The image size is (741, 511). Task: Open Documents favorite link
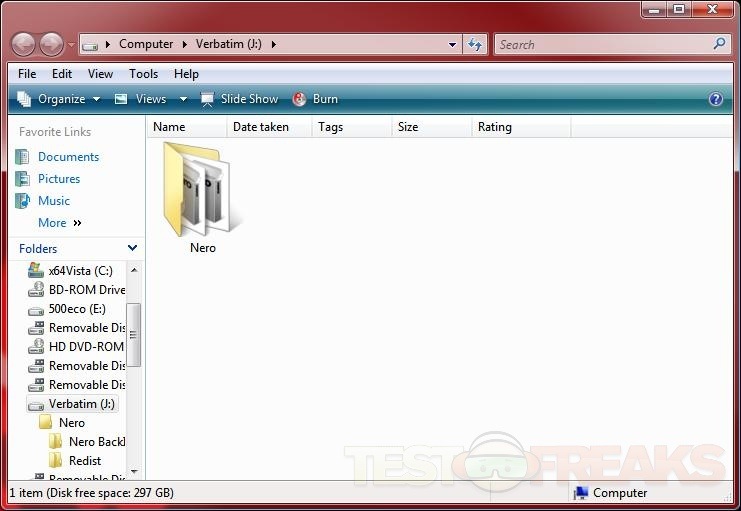coord(68,157)
